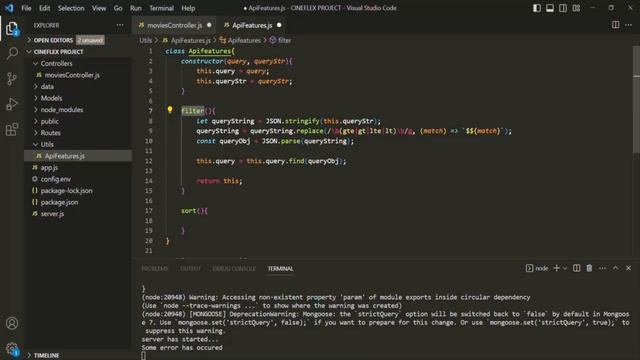
Task: Open the View menu
Action: (99, 8)
